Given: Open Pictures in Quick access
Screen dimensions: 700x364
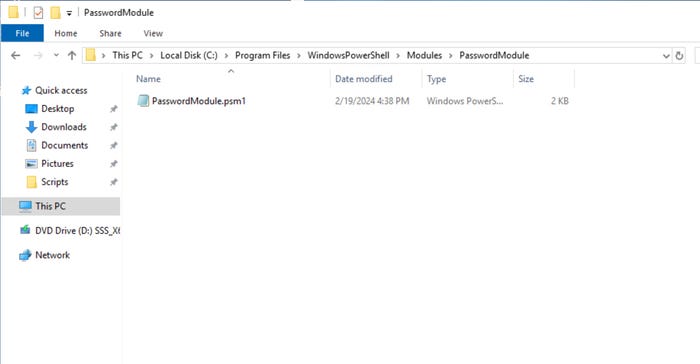Looking at the screenshot, I should click(x=57, y=164).
